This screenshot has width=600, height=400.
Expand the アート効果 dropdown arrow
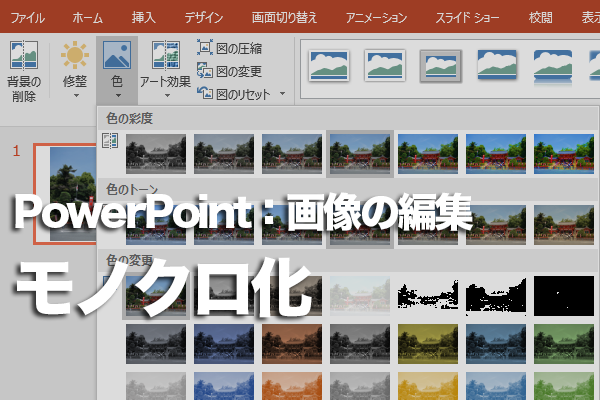[167, 95]
